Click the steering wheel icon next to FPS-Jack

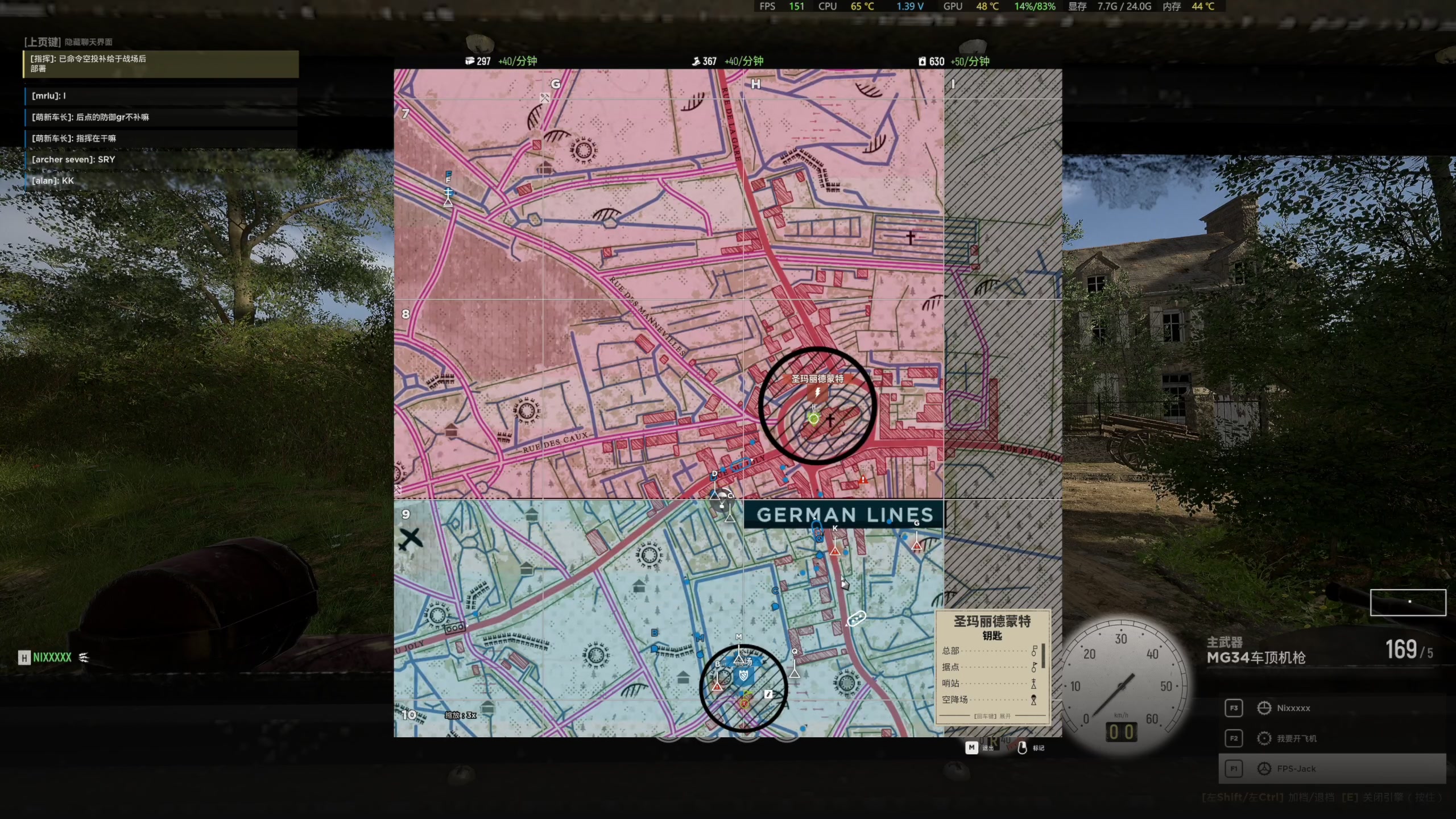[1264, 768]
